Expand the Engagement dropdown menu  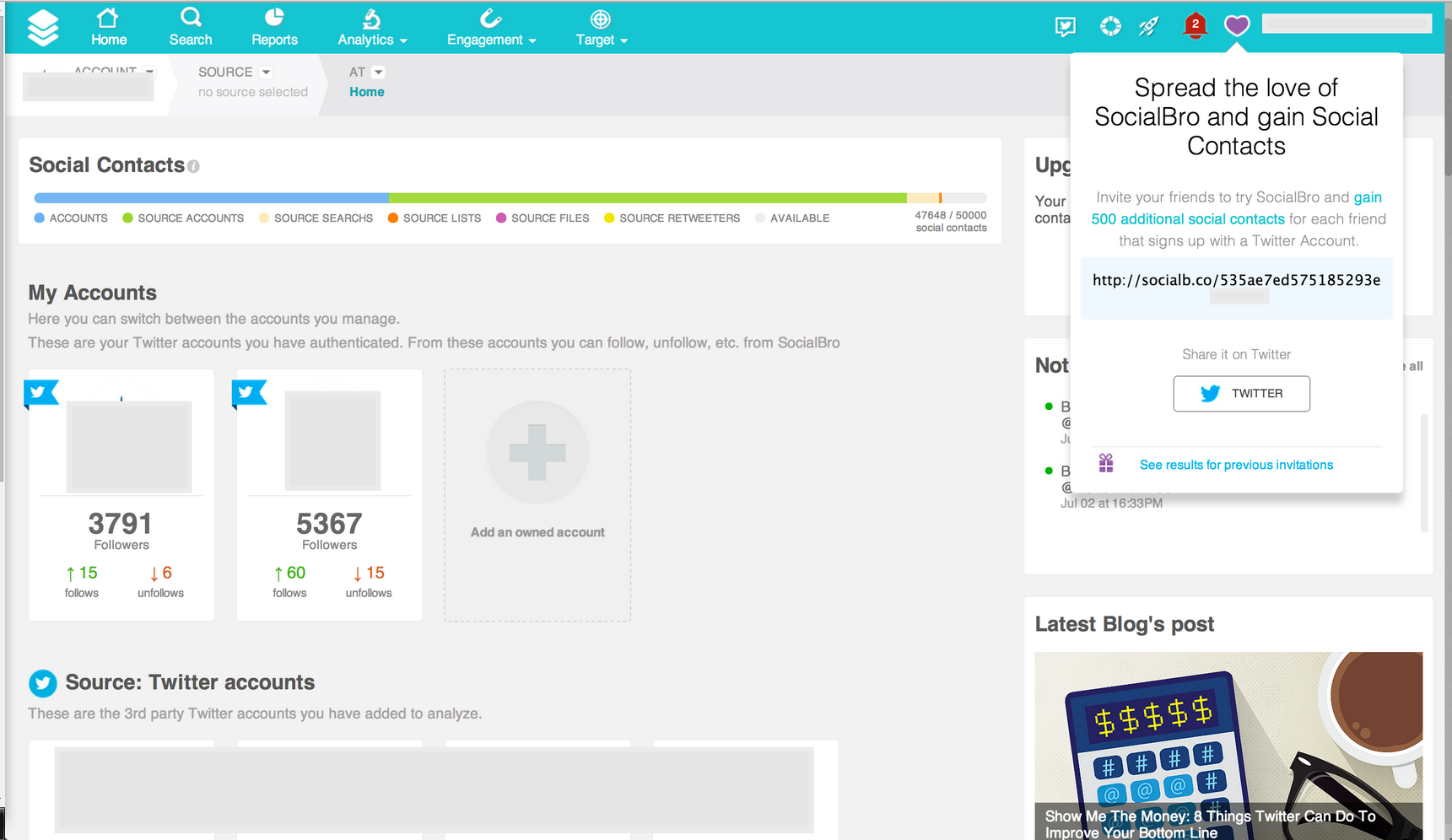[x=491, y=28]
